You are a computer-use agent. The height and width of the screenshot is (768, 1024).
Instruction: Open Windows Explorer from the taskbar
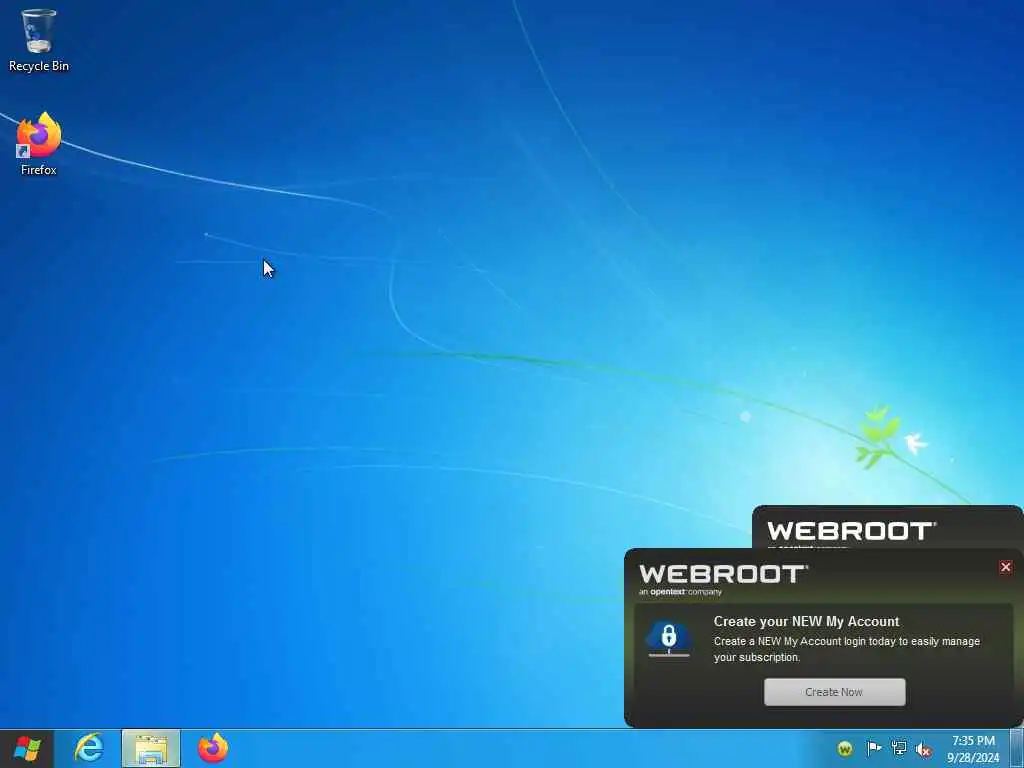(x=151, y=748)
